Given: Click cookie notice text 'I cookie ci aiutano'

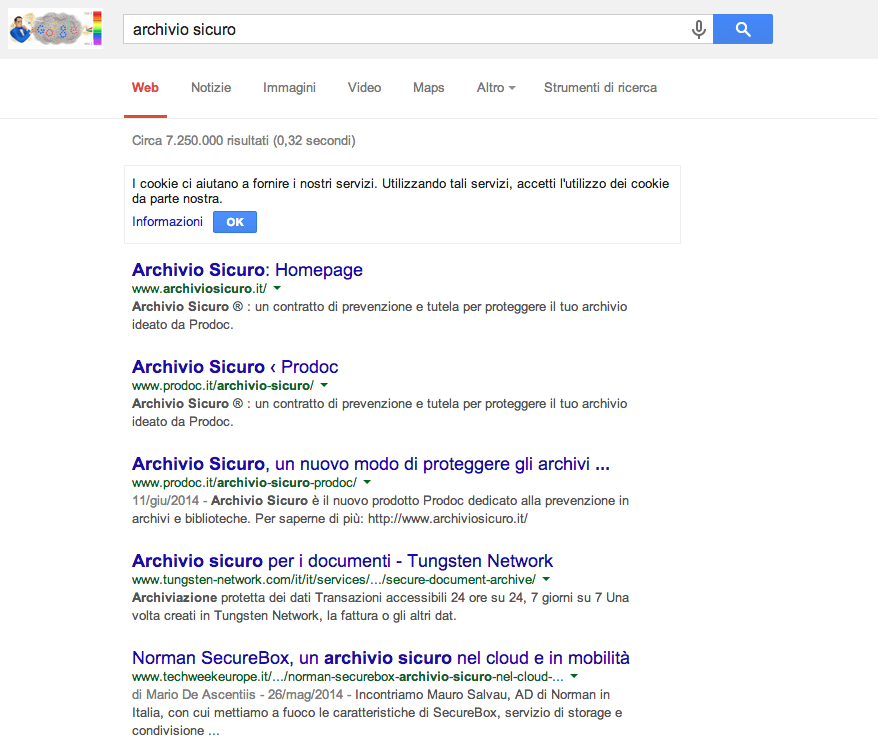Looking at the screenshot, I should pos(185,184).
